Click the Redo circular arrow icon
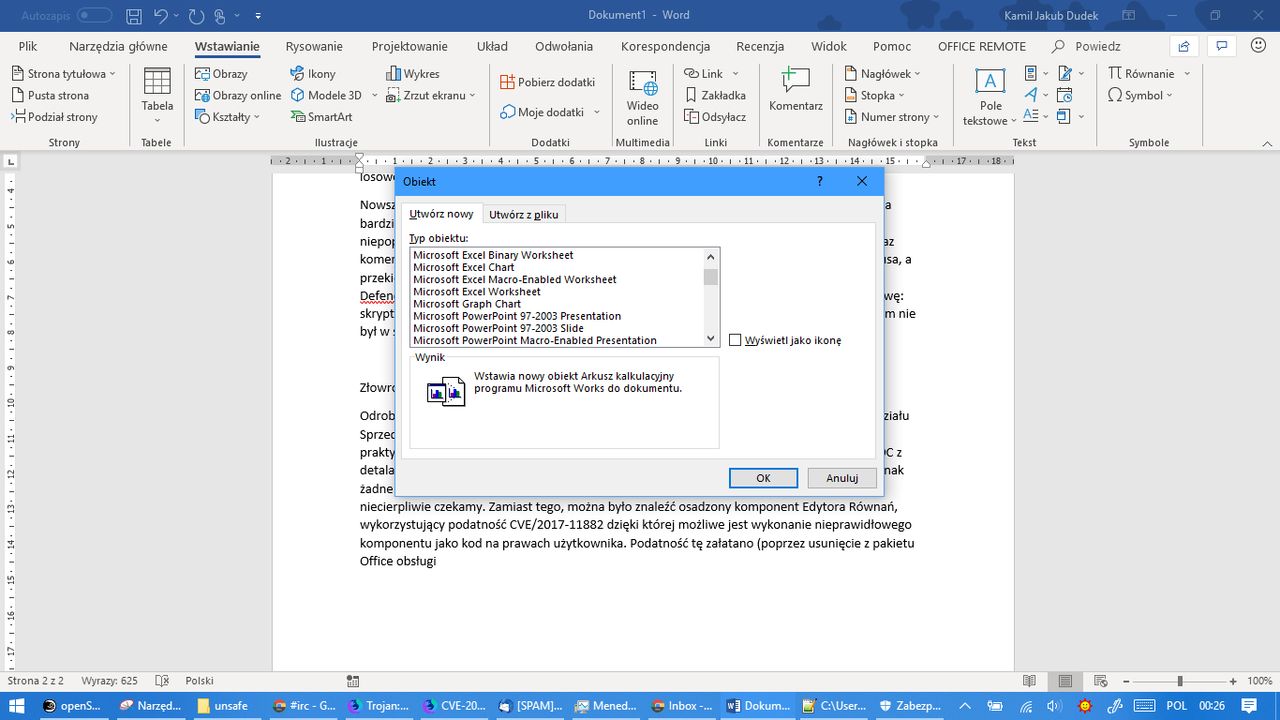This screenshot has height=720, width=1280. click(x=198, y=16)
